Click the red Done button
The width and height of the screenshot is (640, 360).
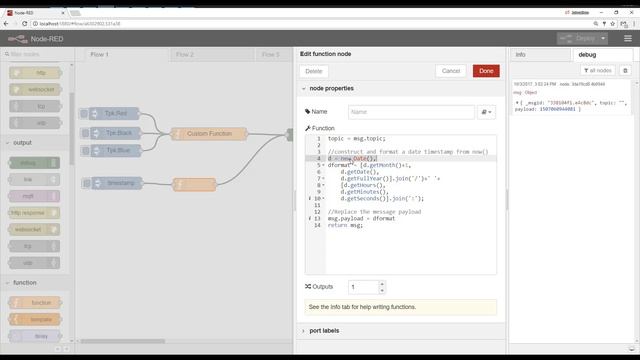486,71
